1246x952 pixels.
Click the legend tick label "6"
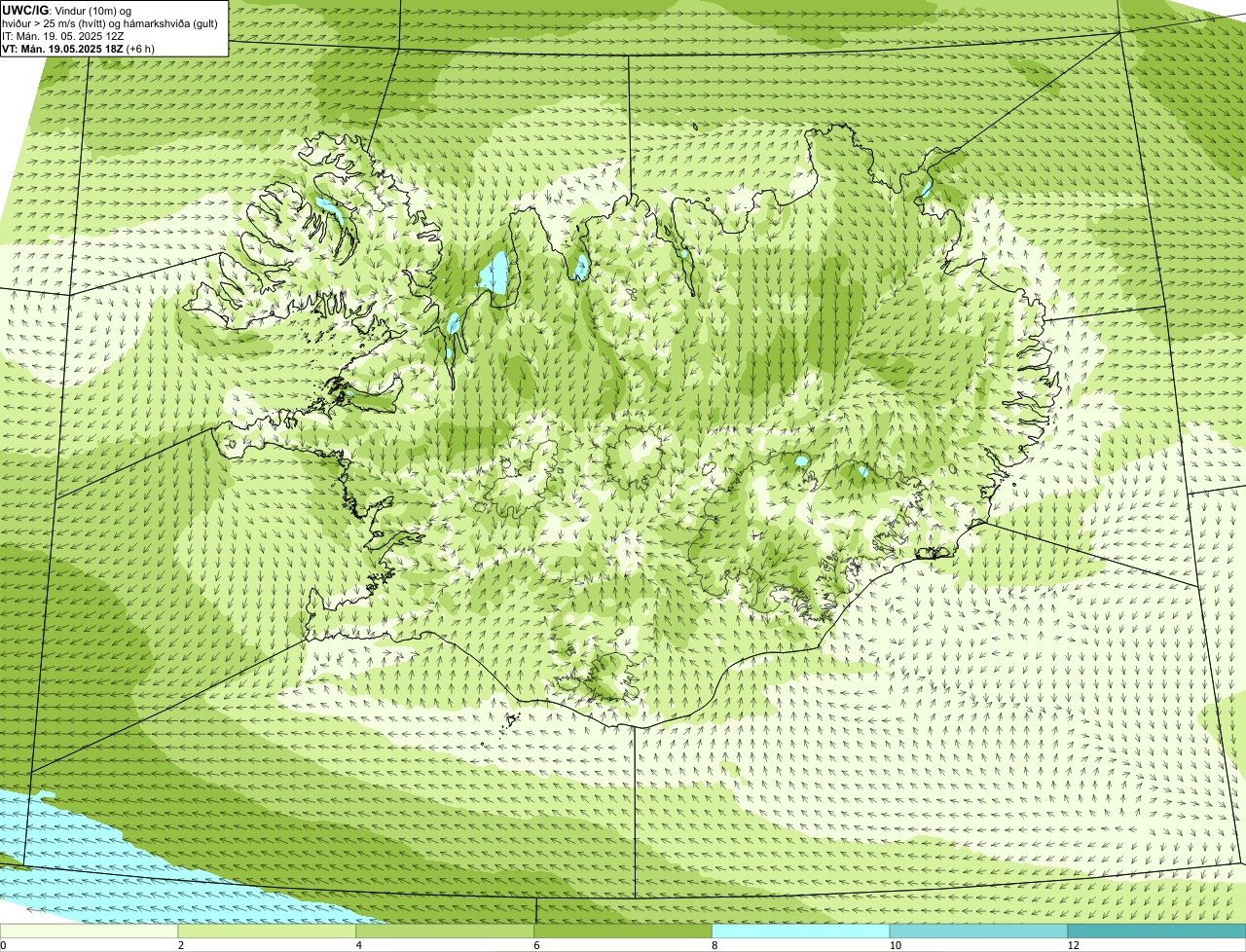click(537, 945)
